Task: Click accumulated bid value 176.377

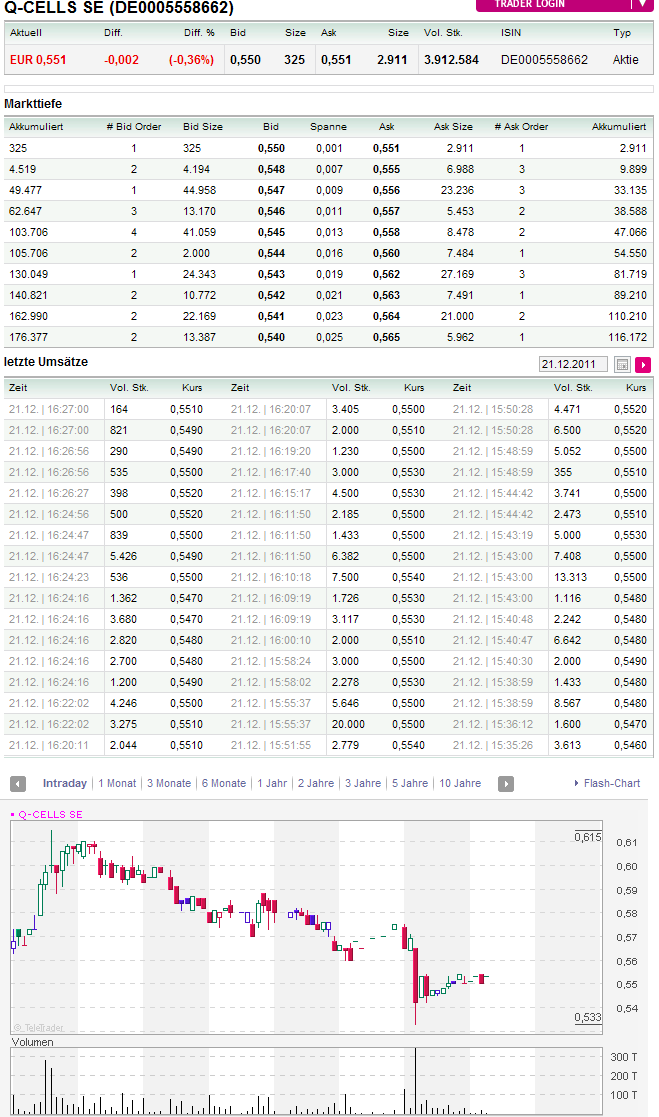Action: pos(26,337)
